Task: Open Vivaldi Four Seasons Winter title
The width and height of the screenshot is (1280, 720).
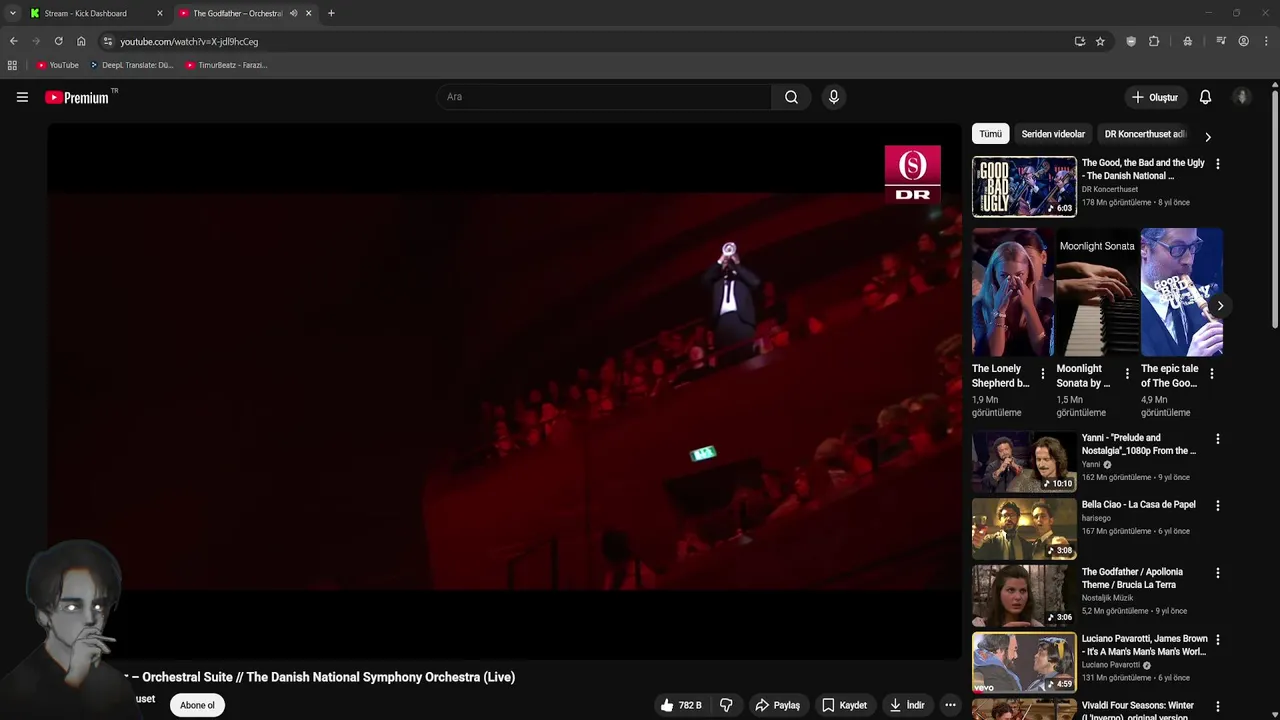Action: coord(1138,711)
